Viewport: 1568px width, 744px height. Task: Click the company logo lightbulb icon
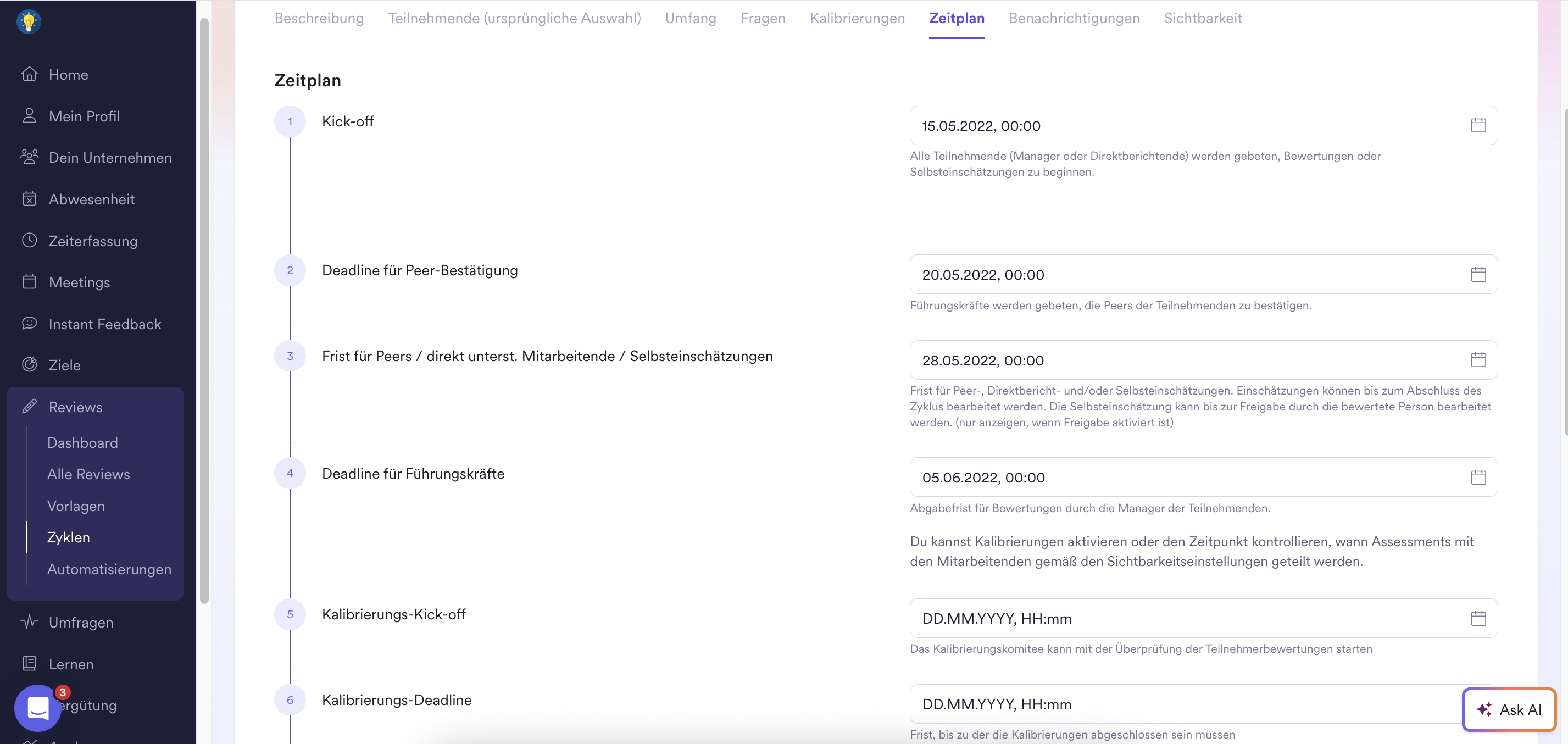(29, 22)
